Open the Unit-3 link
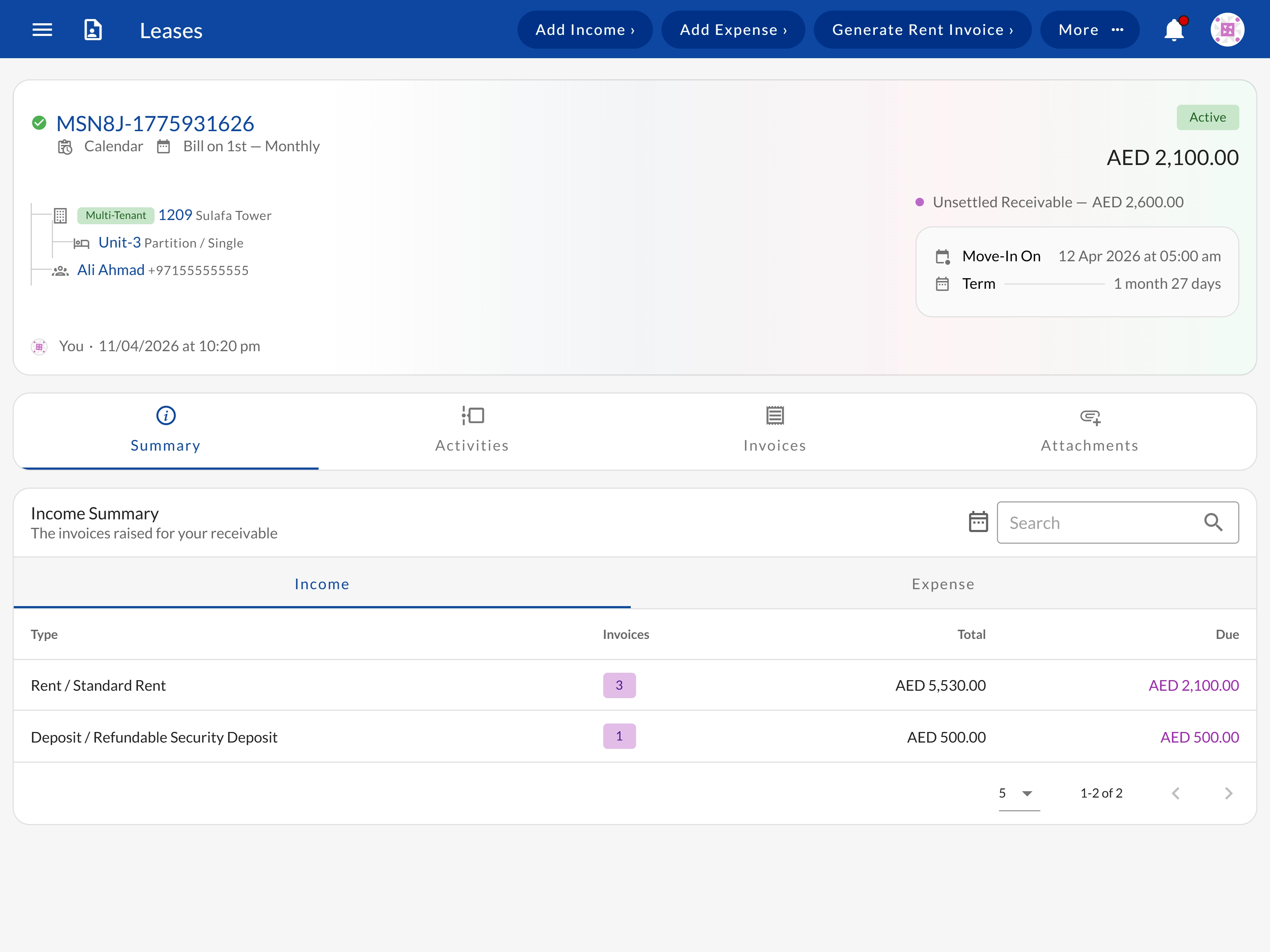This screenshot has width=1270, height=952. pos(120,243)
